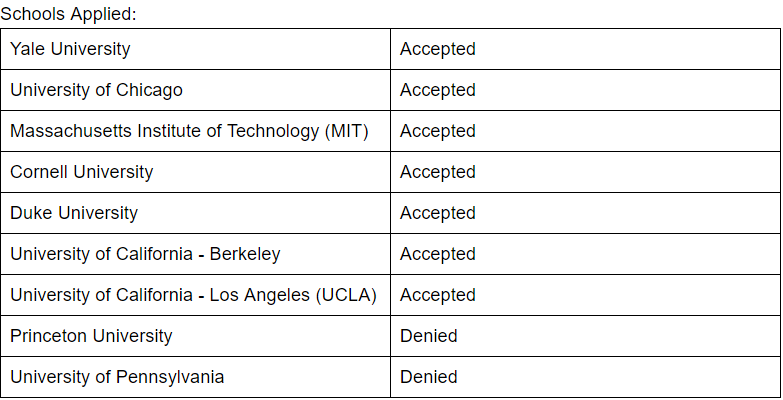The width and height of the screenshot is (783, 400).
Task: Click the Cornell University cell
Action: click(82, 172)
